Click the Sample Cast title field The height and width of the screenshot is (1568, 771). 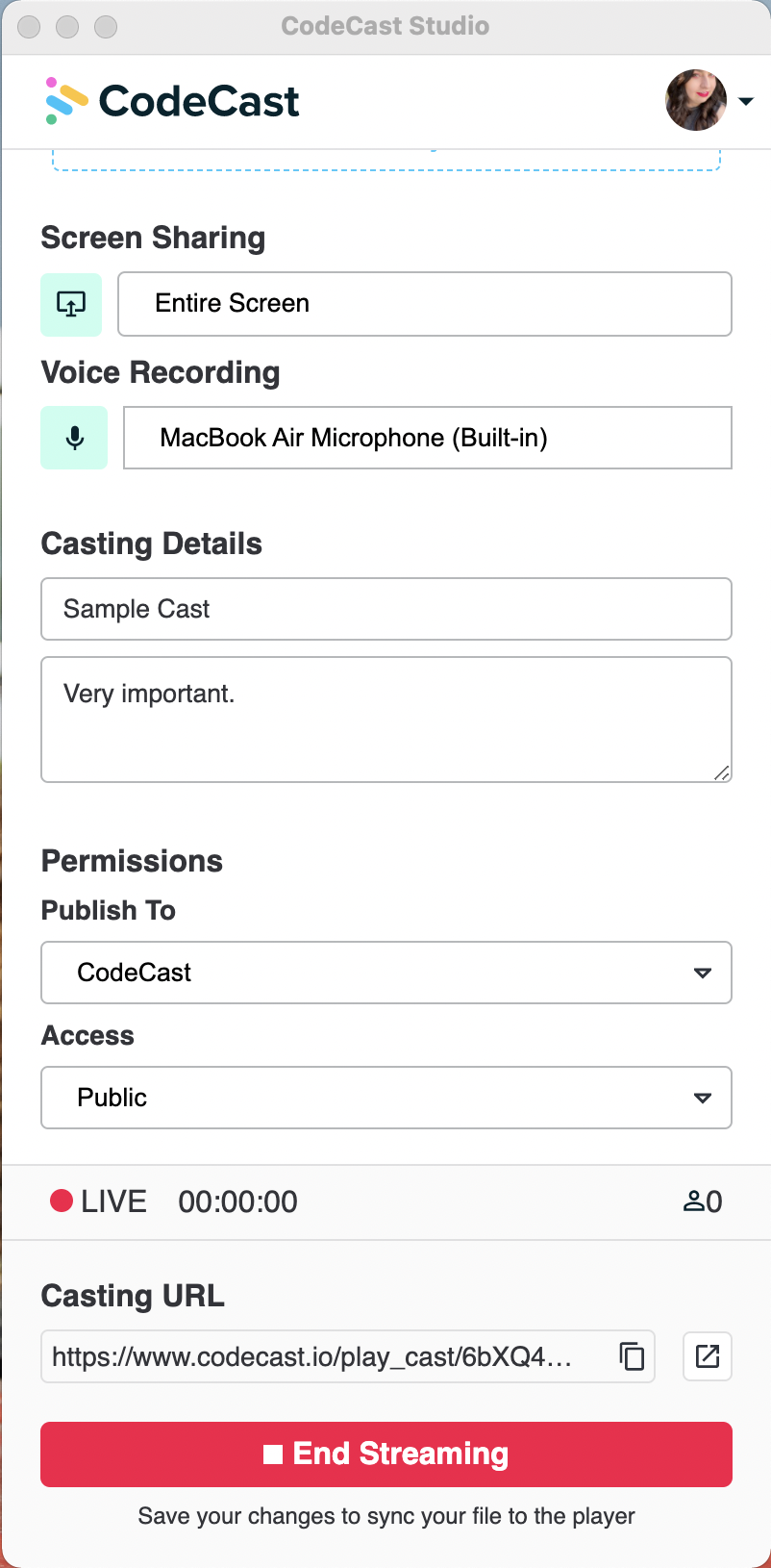click(386, 609)
